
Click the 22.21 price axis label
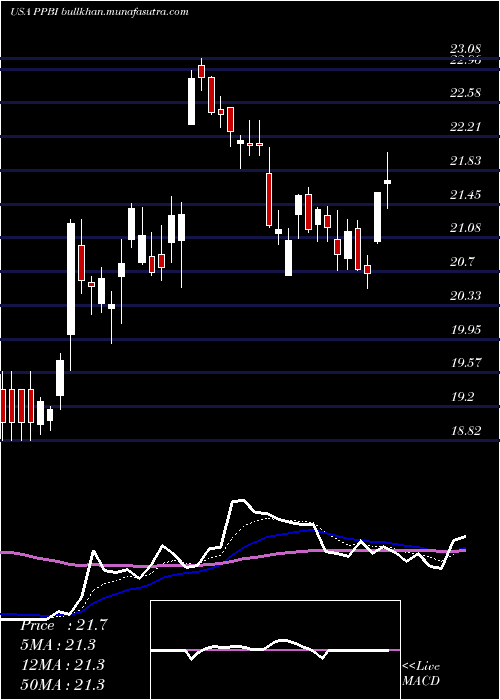point(466,127)
